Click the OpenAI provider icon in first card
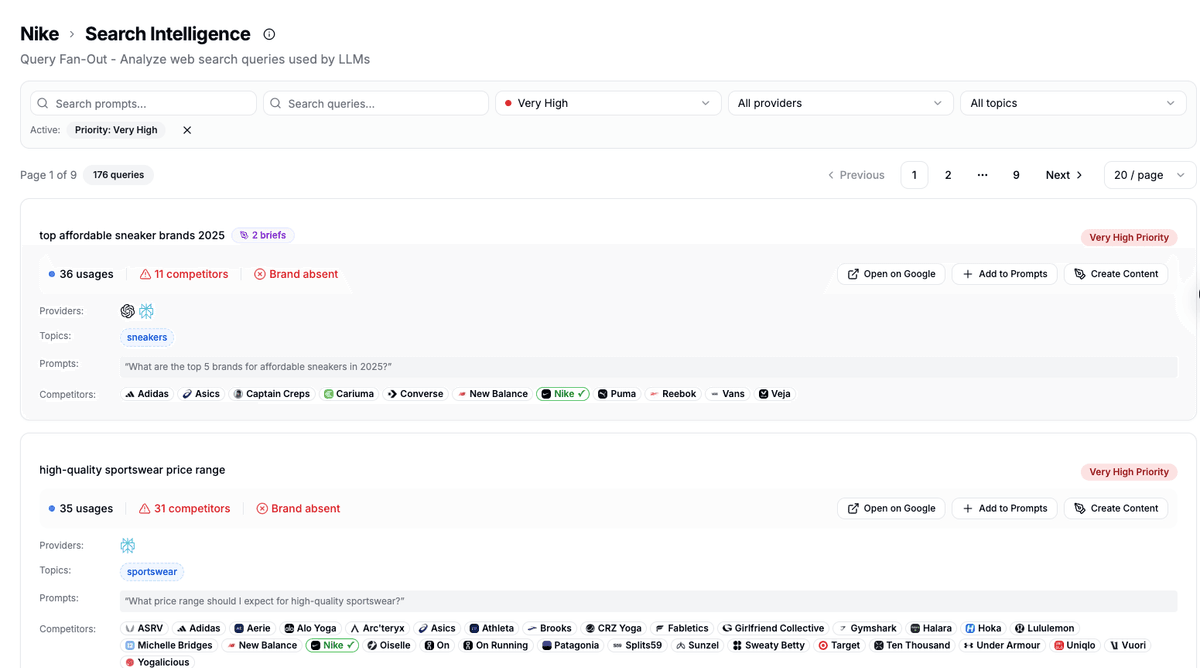The width and height of the screenshot is (1200, 668). (x=127, y=311)
